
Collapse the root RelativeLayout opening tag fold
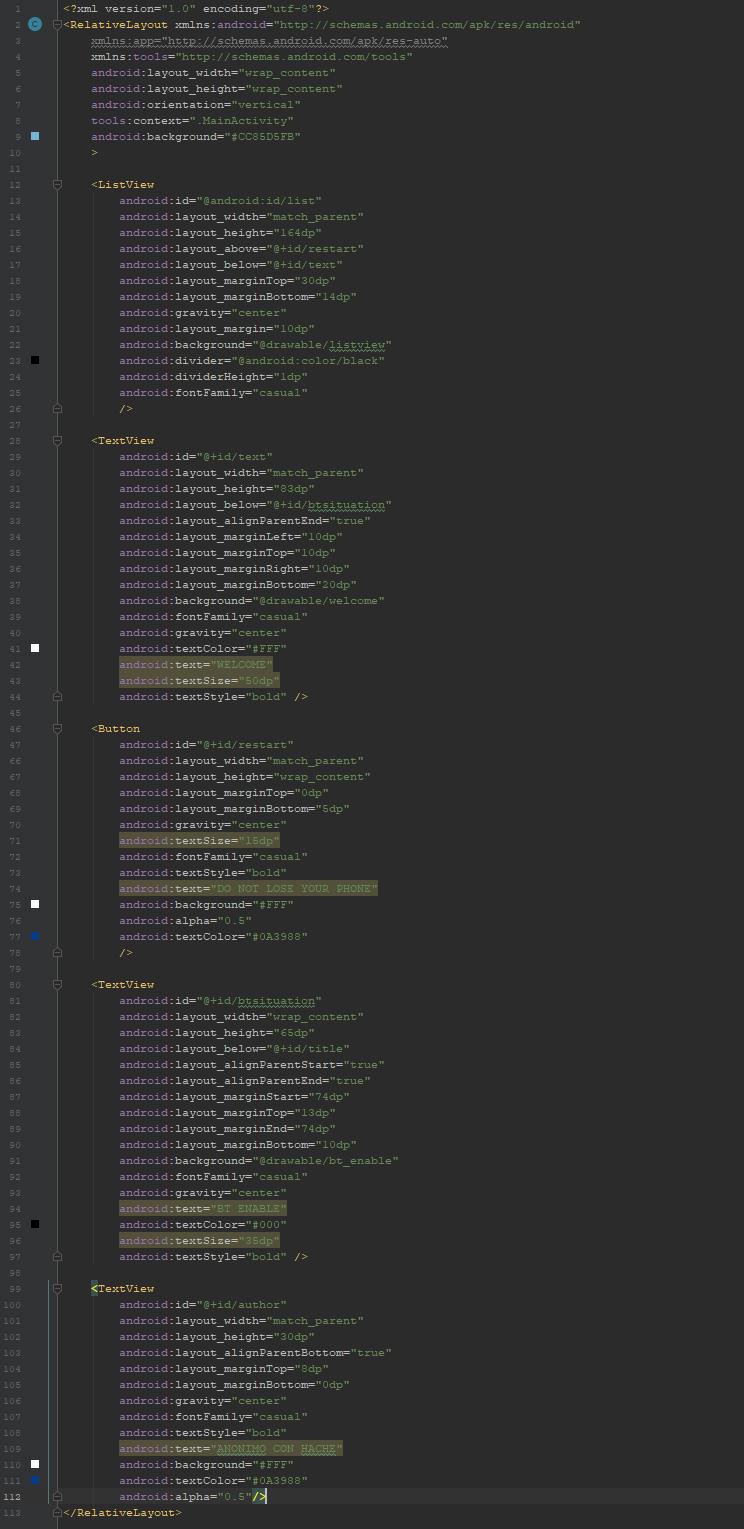click(x=57, y=24)
